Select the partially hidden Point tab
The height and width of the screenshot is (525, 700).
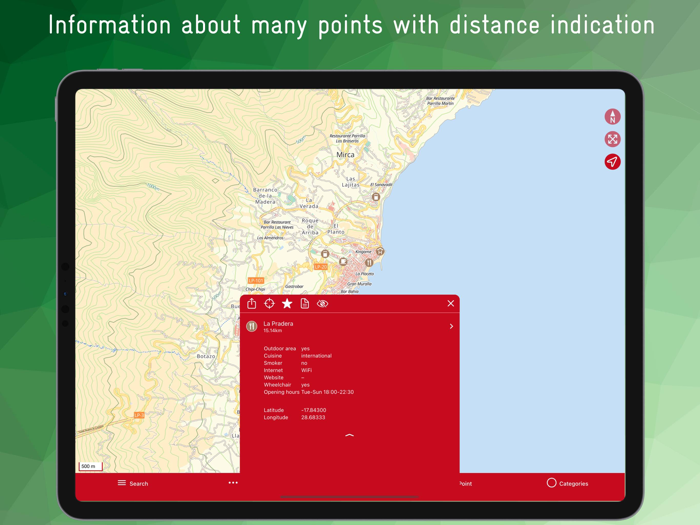pos(466,483)
